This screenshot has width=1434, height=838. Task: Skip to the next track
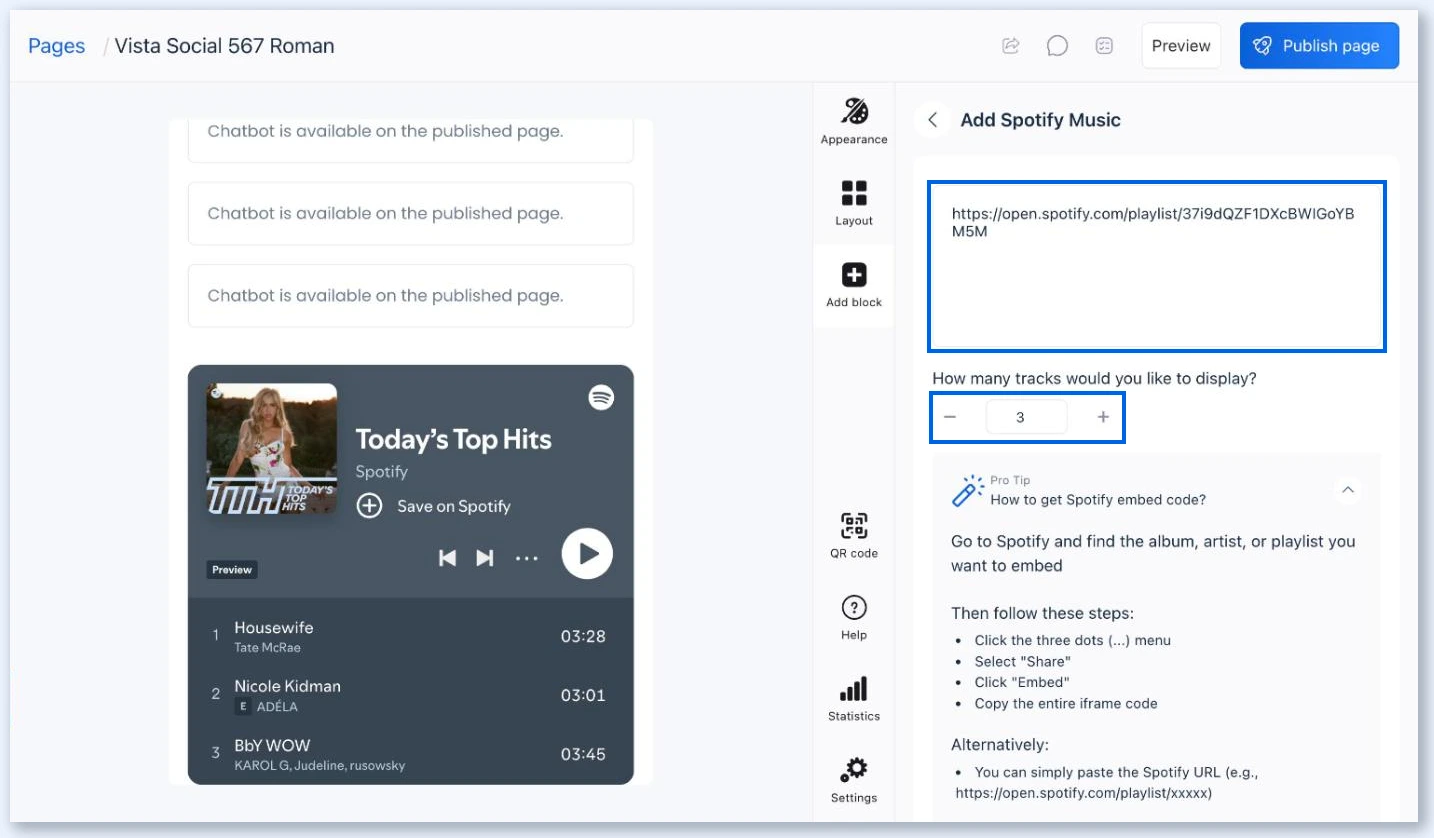point(485,558)
